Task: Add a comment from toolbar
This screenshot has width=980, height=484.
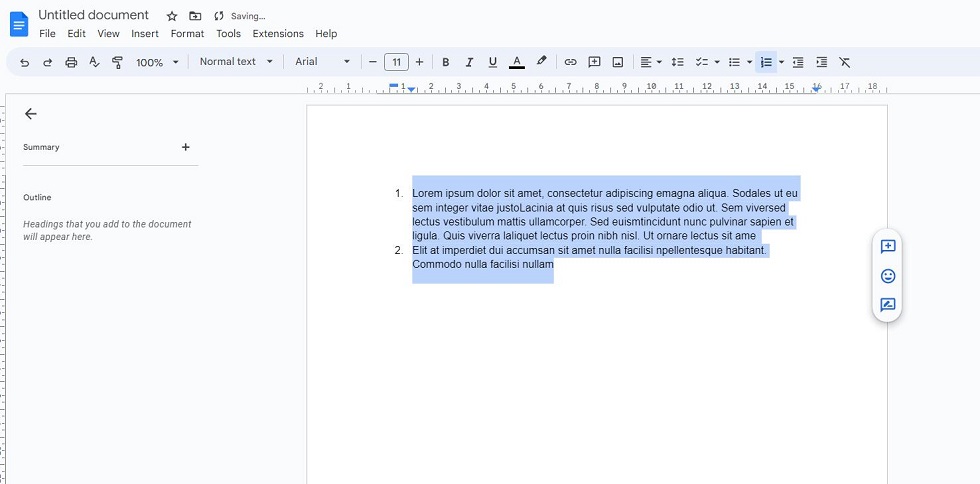Action: point(594,62)
